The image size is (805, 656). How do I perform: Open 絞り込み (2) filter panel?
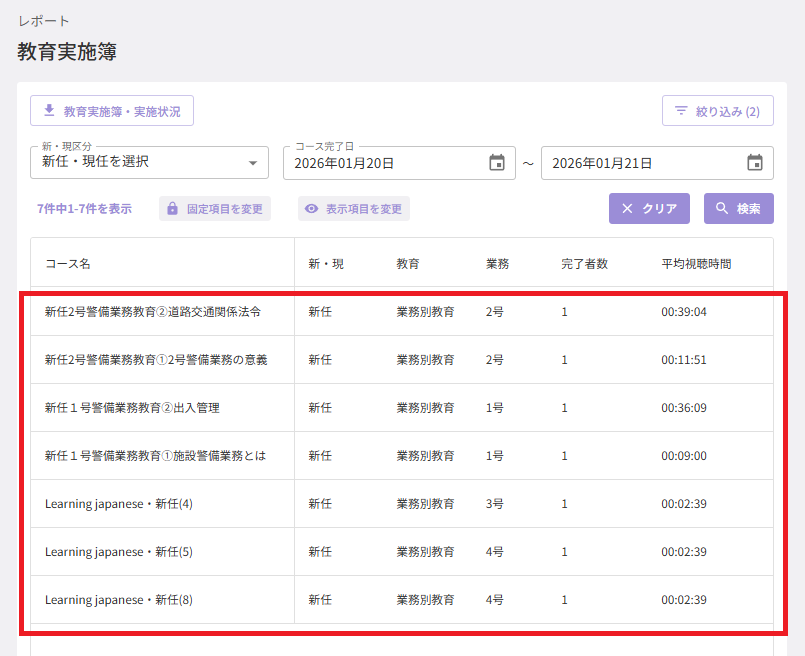[718, 110]
